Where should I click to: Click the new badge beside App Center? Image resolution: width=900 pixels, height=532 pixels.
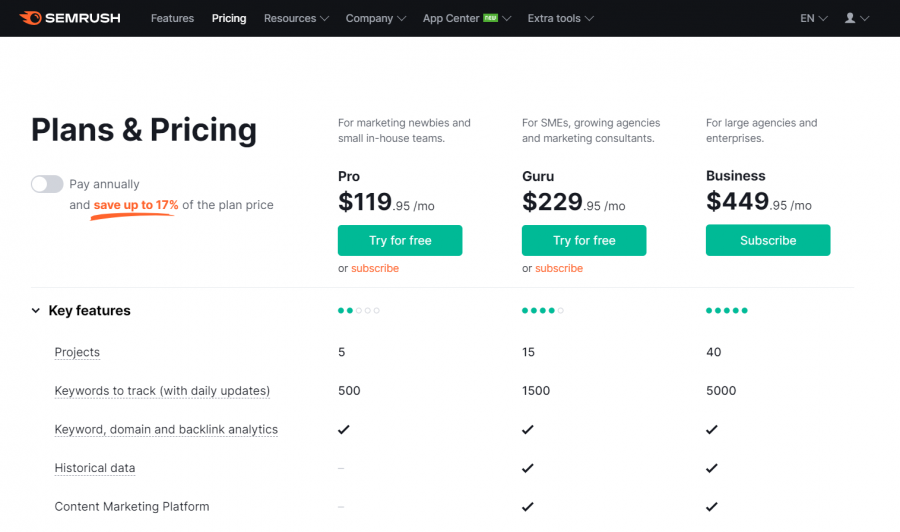[x=490, y=17]
